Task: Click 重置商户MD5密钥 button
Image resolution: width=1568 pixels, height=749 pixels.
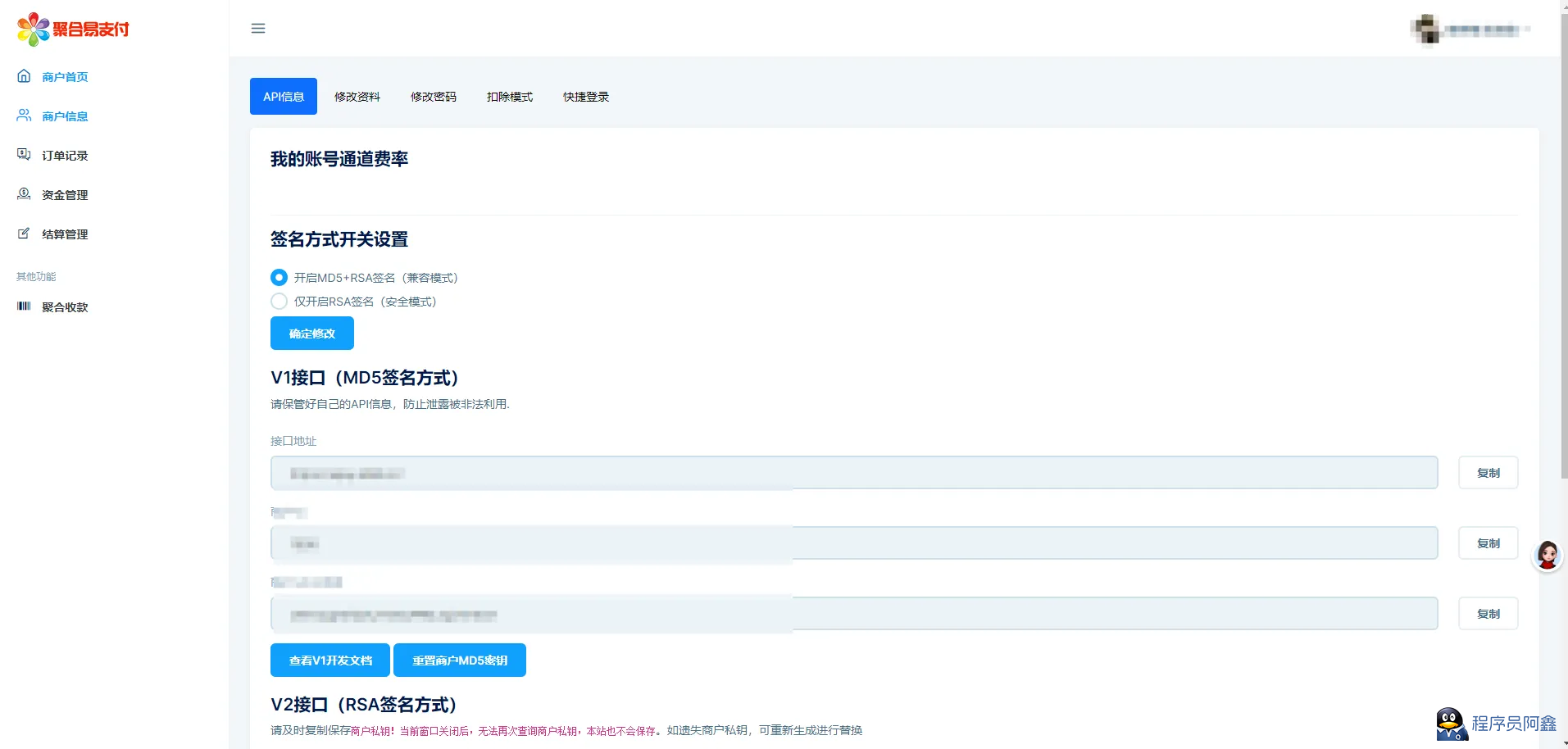Action: (x=460, y=660)
